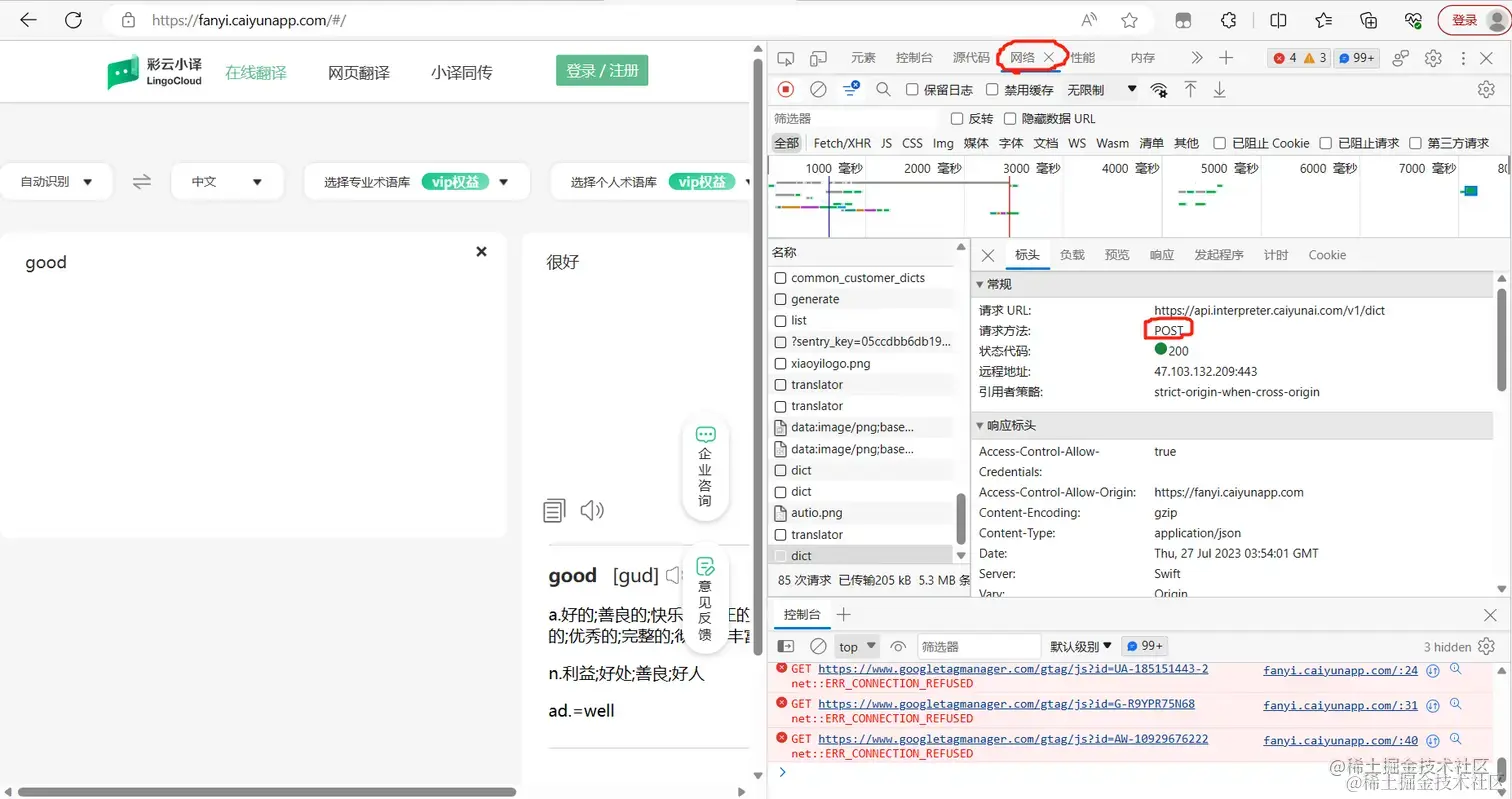
Task: Tick 隐藏数据 URL checkbox
Action: (x=1012, y=118)
